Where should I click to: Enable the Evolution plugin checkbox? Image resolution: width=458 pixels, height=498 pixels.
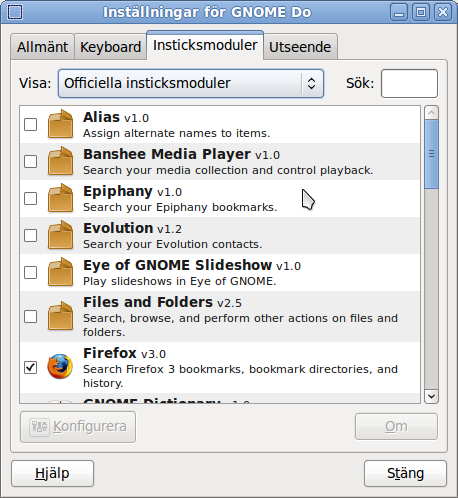tap(31, 236)
